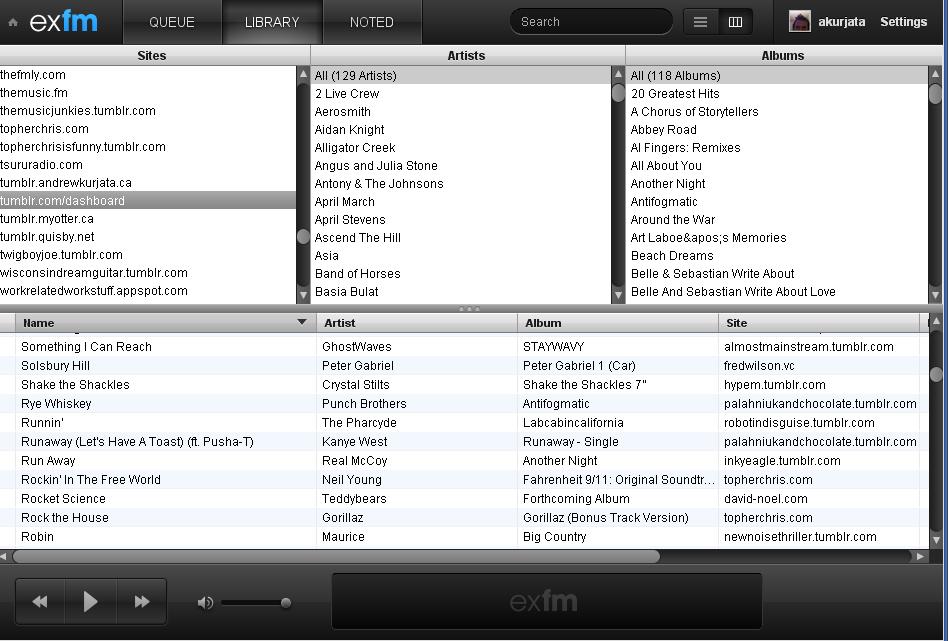Sort tracks by the Album column
This screenshot has width=948, height=641.
tap(617, 323)
